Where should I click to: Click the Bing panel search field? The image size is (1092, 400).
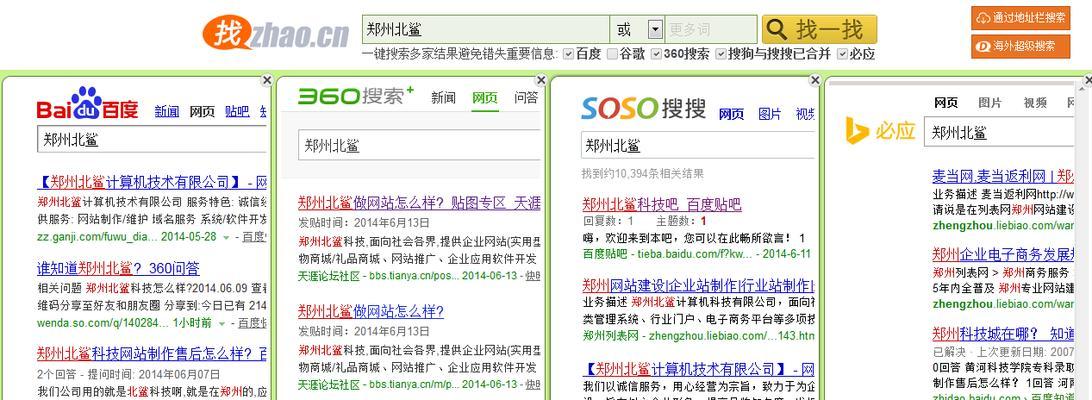pos(999,132)
